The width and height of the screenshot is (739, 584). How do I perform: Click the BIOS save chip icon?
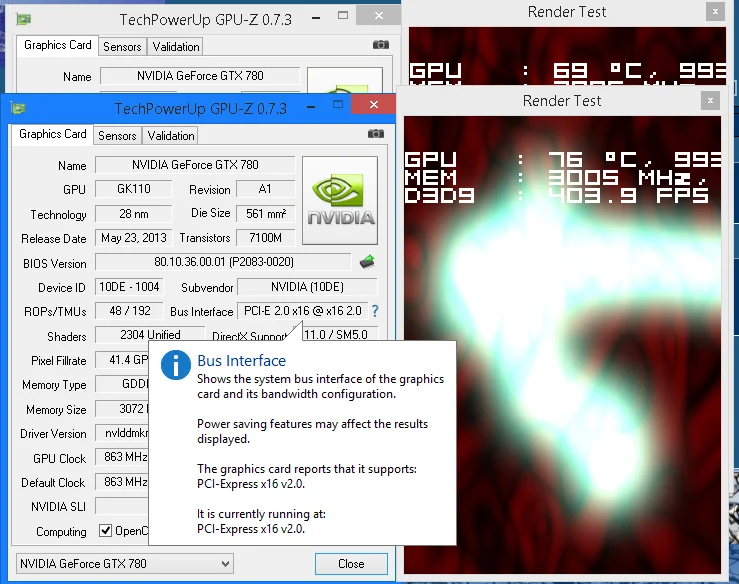pyautogui.click(x=367, y=262)
